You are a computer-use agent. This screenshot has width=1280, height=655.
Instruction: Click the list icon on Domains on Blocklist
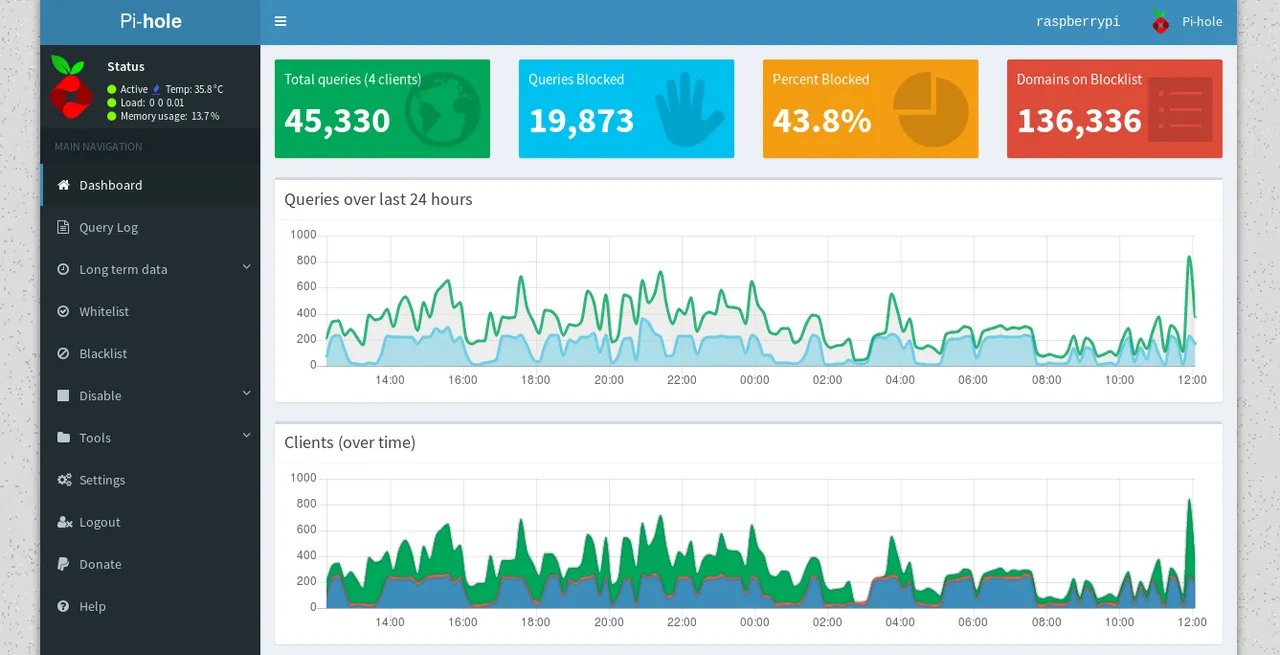(1180, 109)
